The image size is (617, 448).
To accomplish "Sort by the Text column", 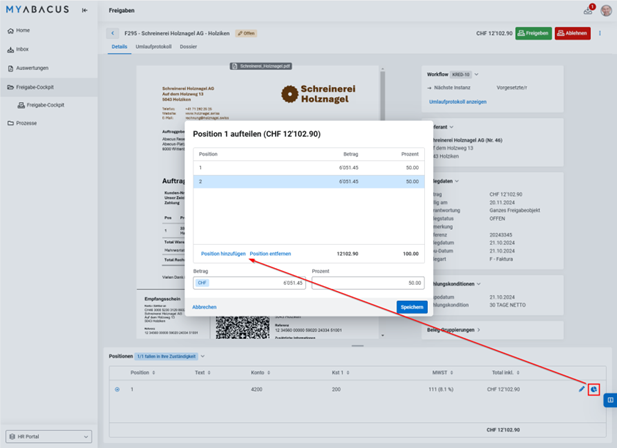I will [203, 372].
